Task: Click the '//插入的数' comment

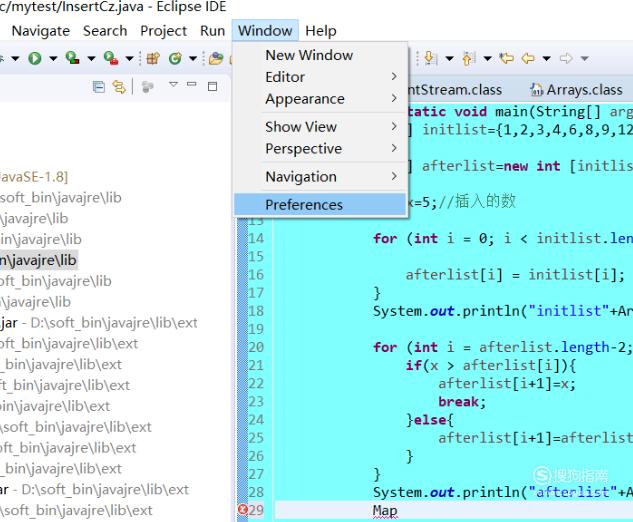Action: [x=477, y=201]
